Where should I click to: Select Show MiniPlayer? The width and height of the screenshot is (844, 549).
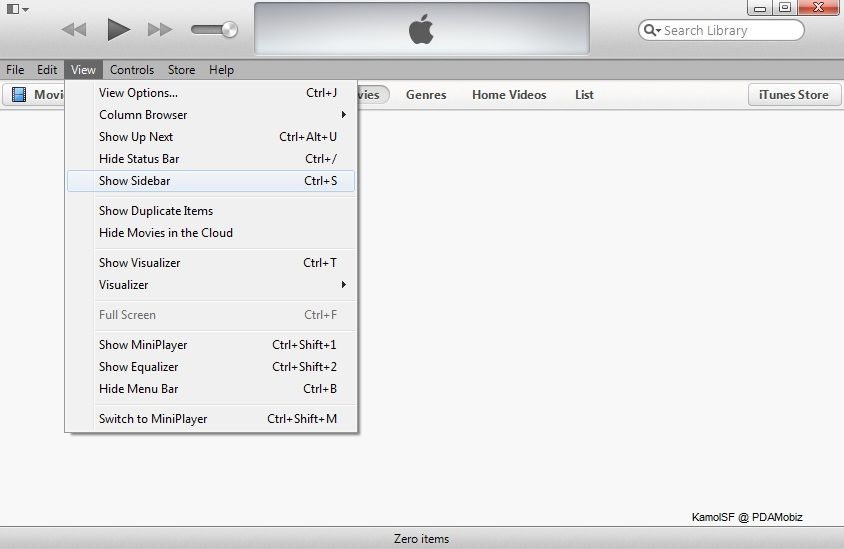click(211, 344)
